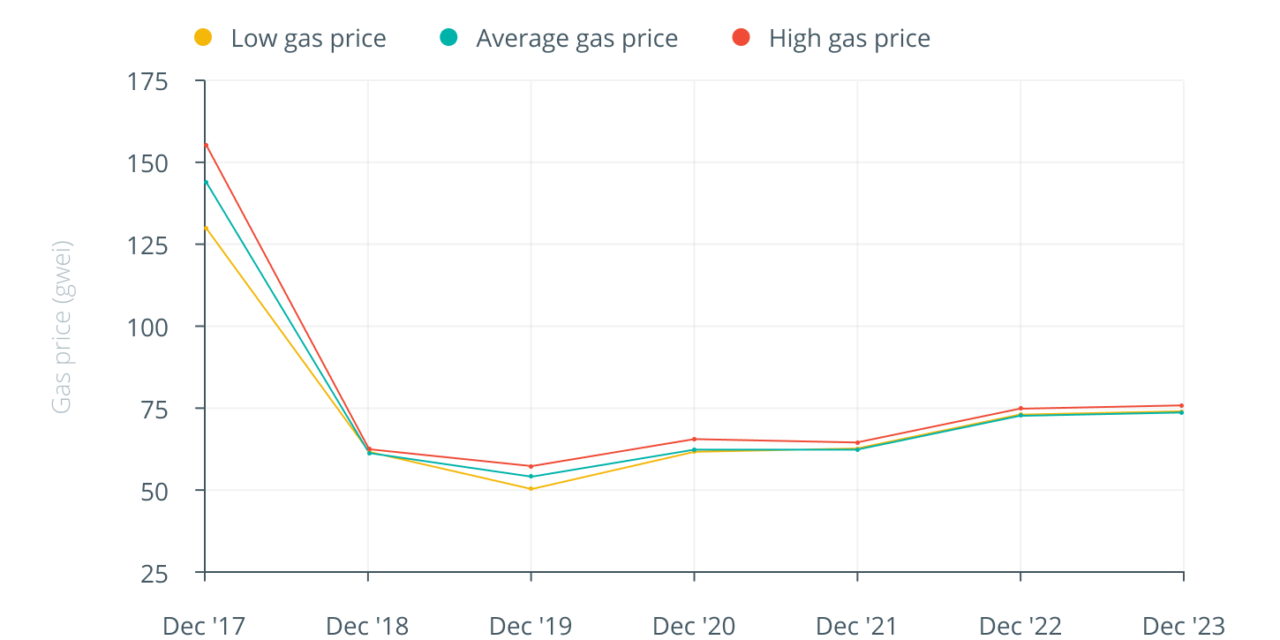1280x640 pixels.
Task: Select the High gas price point at Dec '23
Action: tap(1183, 405)
